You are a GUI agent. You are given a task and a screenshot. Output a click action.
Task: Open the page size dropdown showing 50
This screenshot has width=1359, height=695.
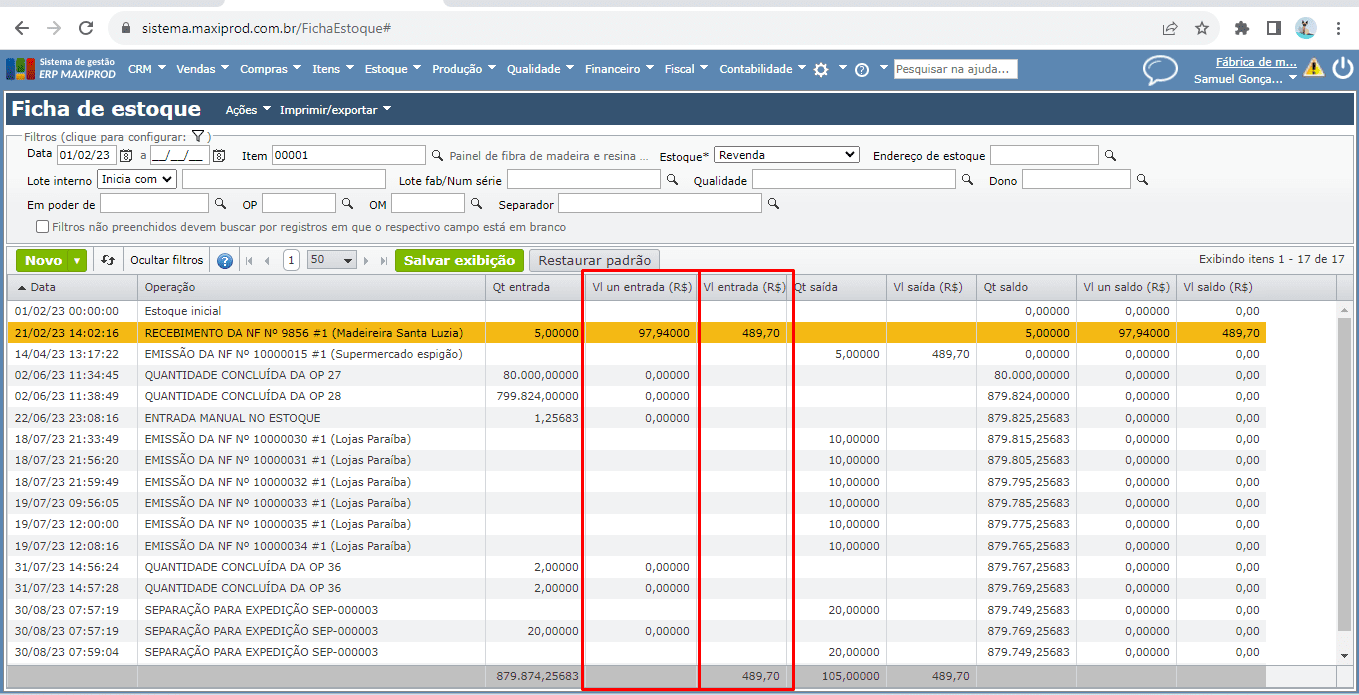pos(332,261)
